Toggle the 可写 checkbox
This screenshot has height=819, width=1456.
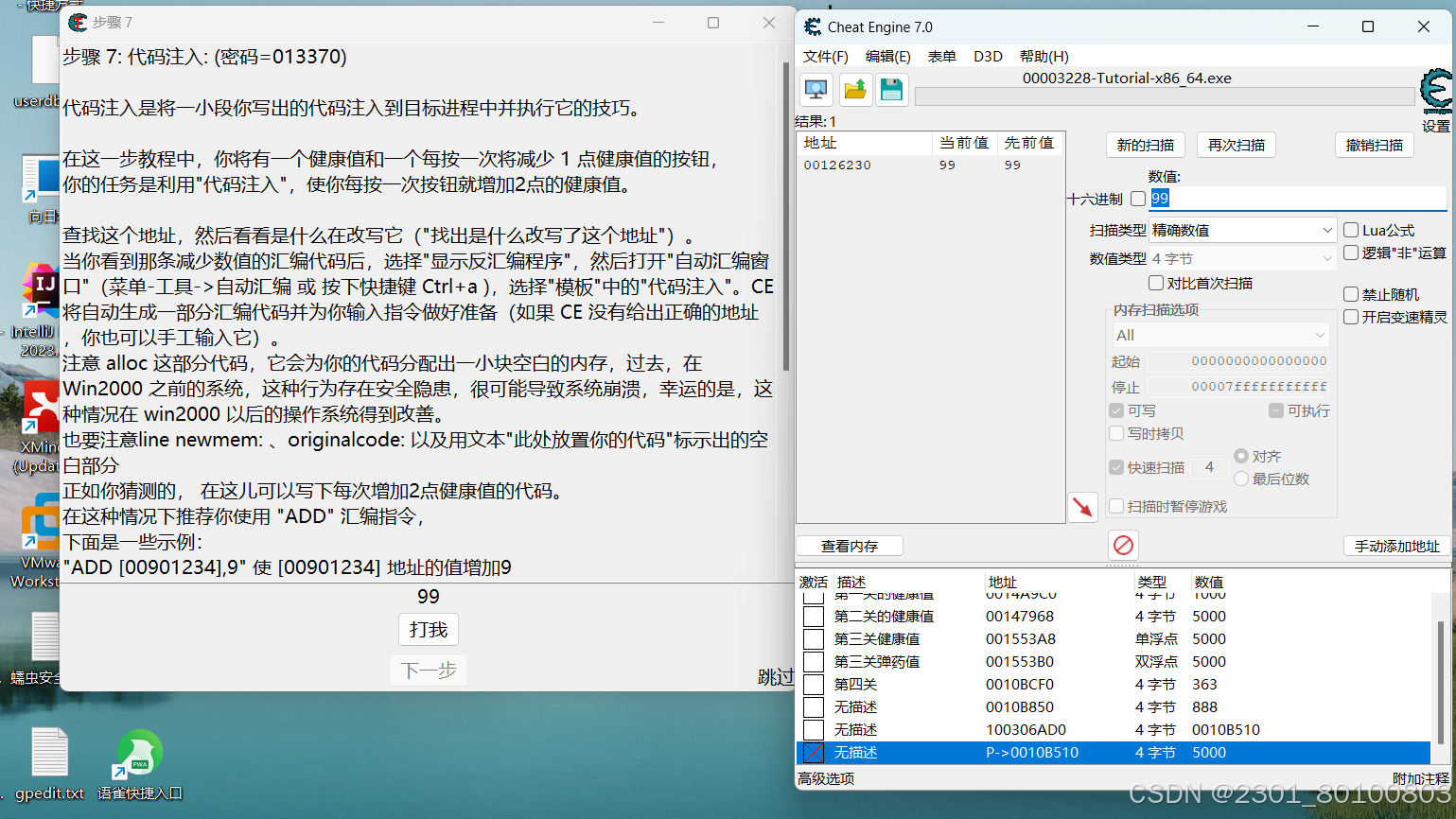[x=1116, y=410]
